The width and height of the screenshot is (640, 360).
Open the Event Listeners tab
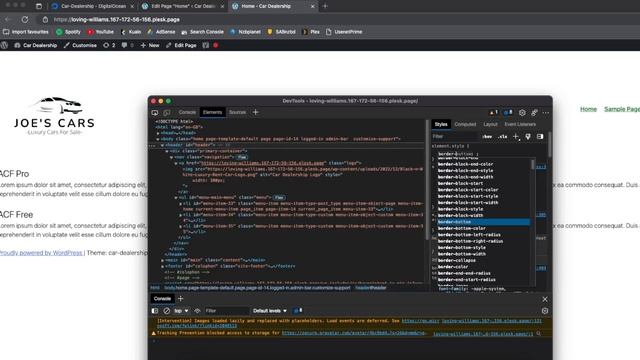520,124
